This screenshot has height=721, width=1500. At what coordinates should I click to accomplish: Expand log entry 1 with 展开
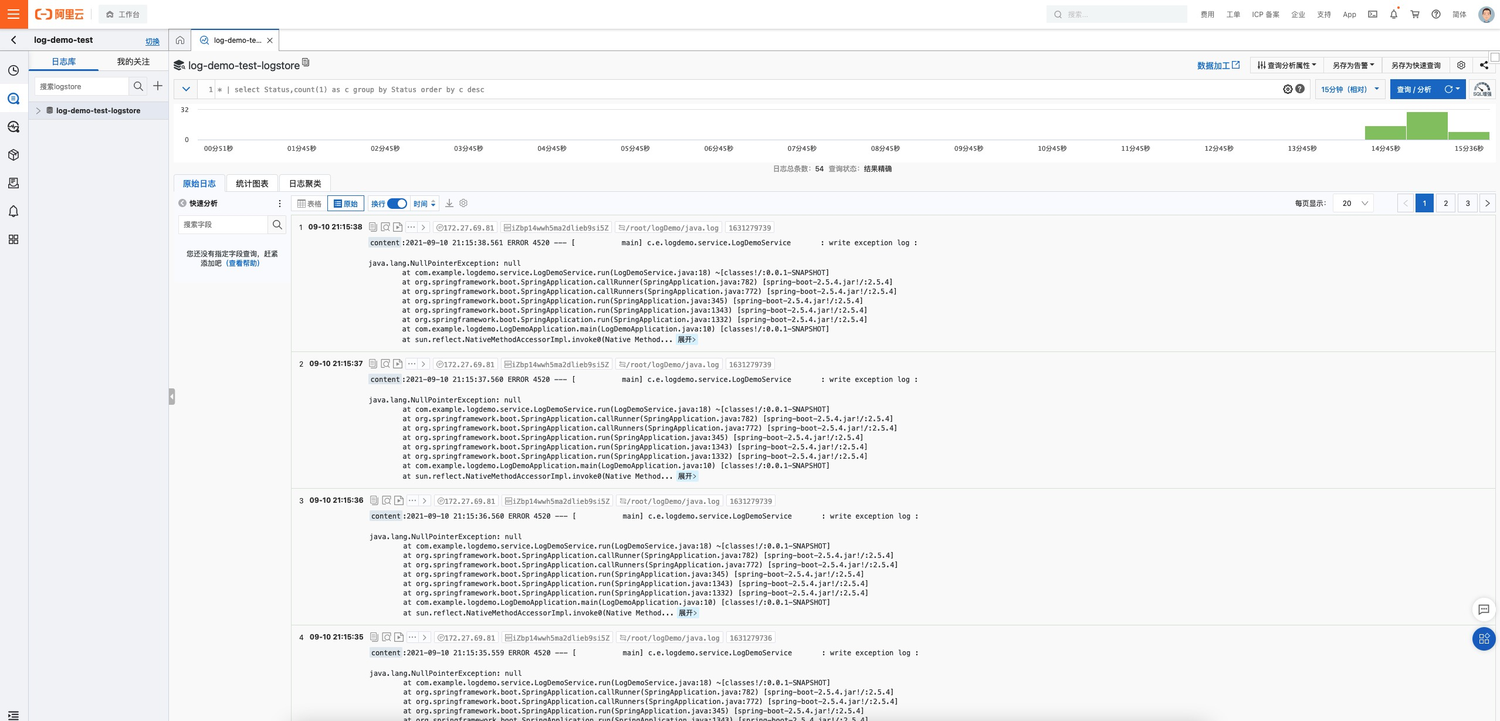pos(686,339)
